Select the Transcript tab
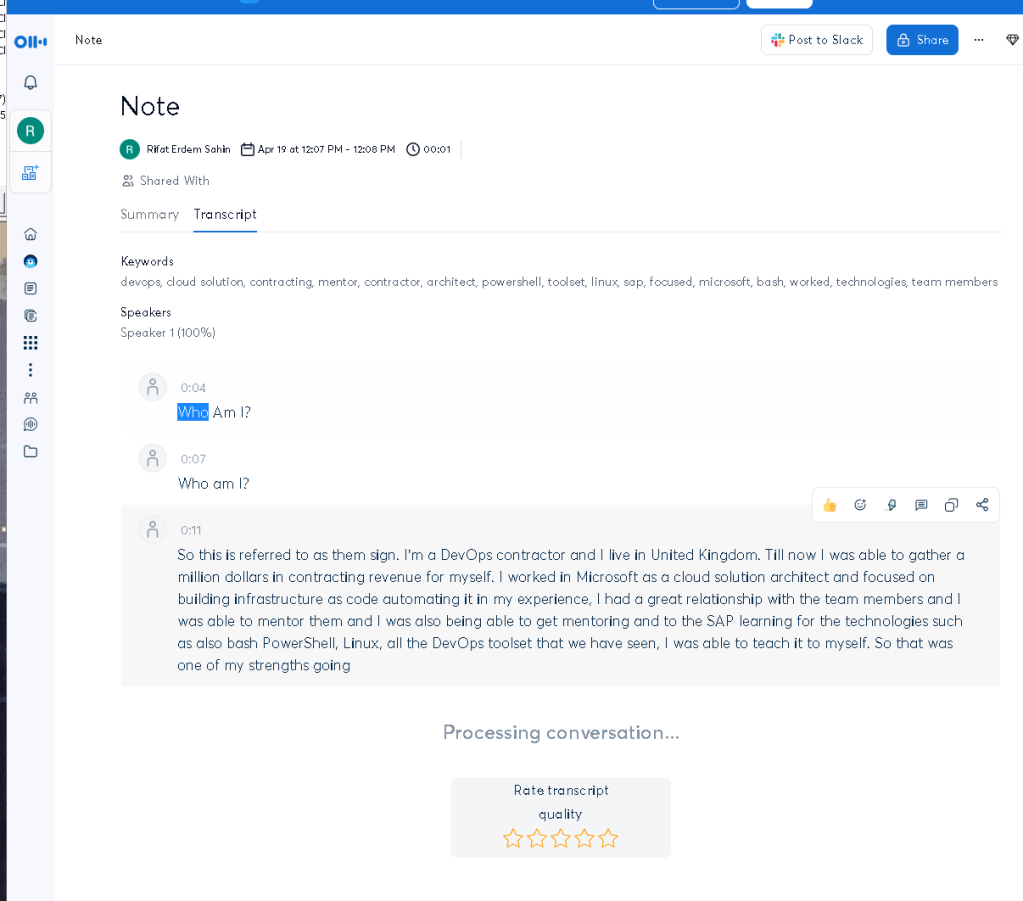 (225, 215)
